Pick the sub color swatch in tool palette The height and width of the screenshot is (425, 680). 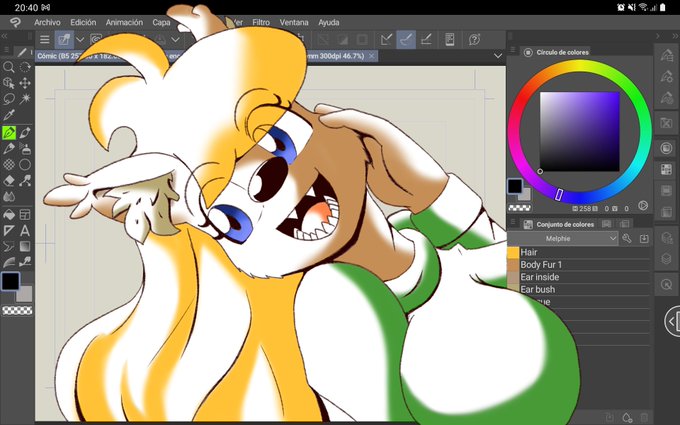click(26, 295)
